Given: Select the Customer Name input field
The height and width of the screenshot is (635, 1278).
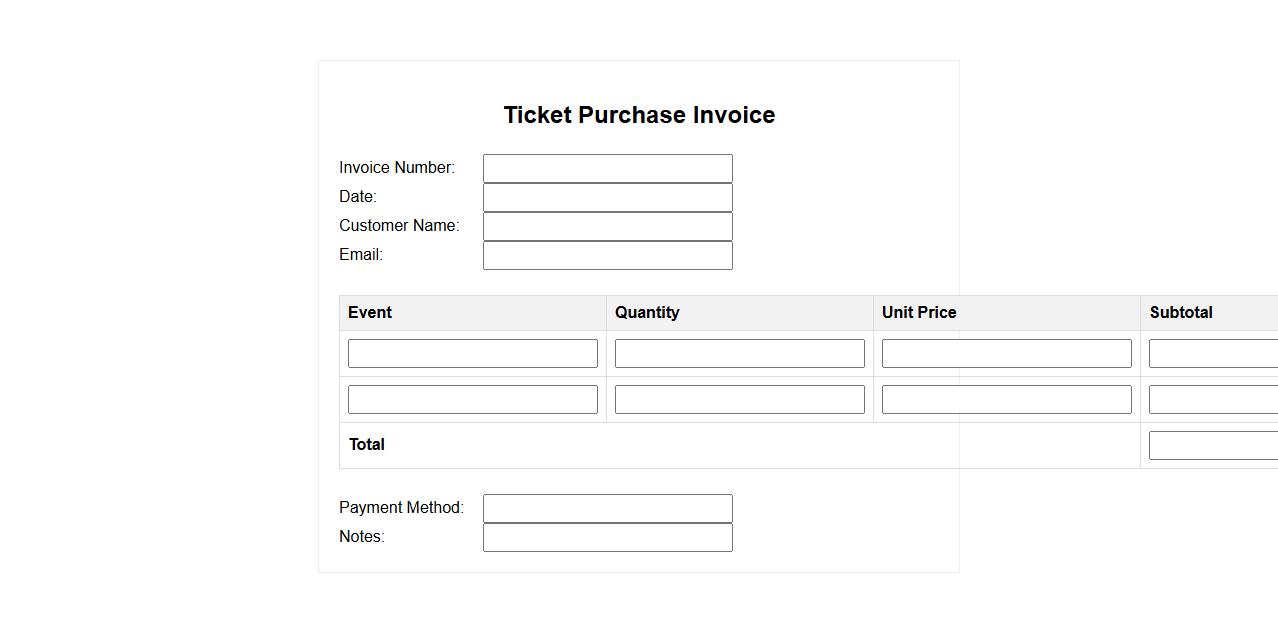Looking at the screenshot, I should click(x=607, y=226).
